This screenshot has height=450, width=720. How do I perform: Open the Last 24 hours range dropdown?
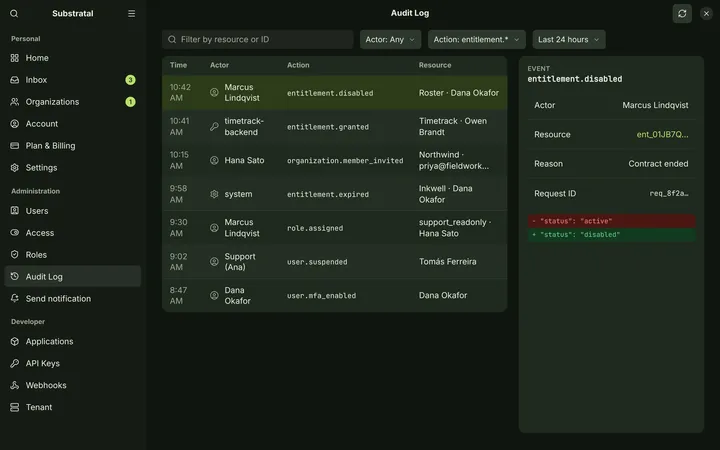point(568,39)
